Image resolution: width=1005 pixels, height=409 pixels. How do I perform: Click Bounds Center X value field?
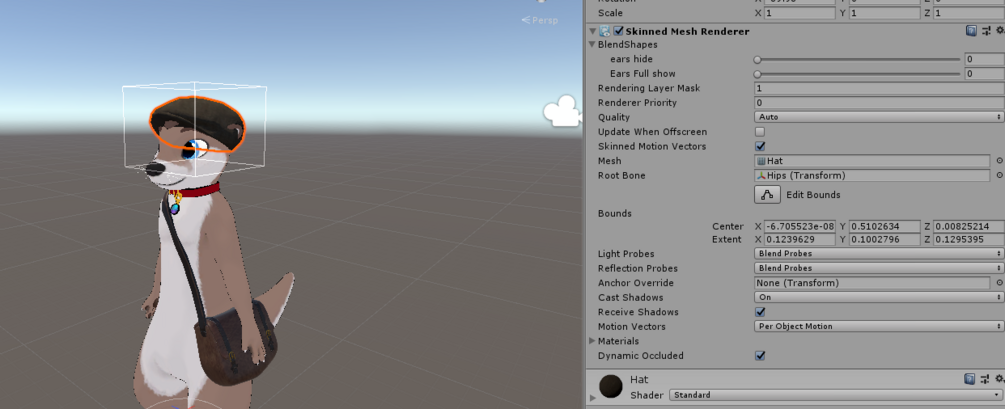tap(800, 226)
